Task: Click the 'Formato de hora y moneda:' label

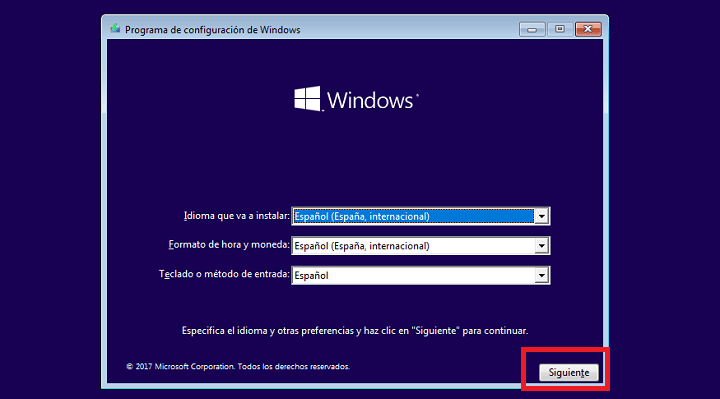Action: click(229, 245)
